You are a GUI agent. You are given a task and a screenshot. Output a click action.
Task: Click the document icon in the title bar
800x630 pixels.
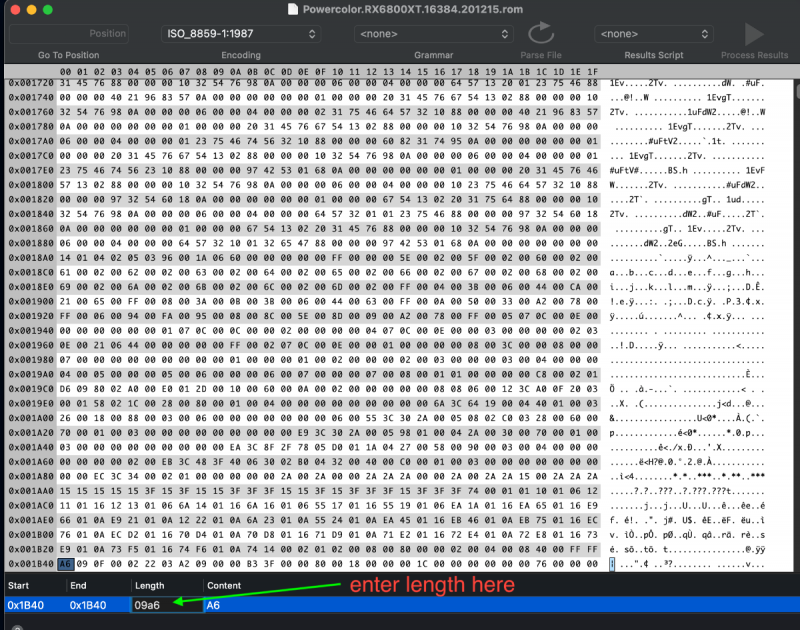pyautogui.click(x=293, y=9)
